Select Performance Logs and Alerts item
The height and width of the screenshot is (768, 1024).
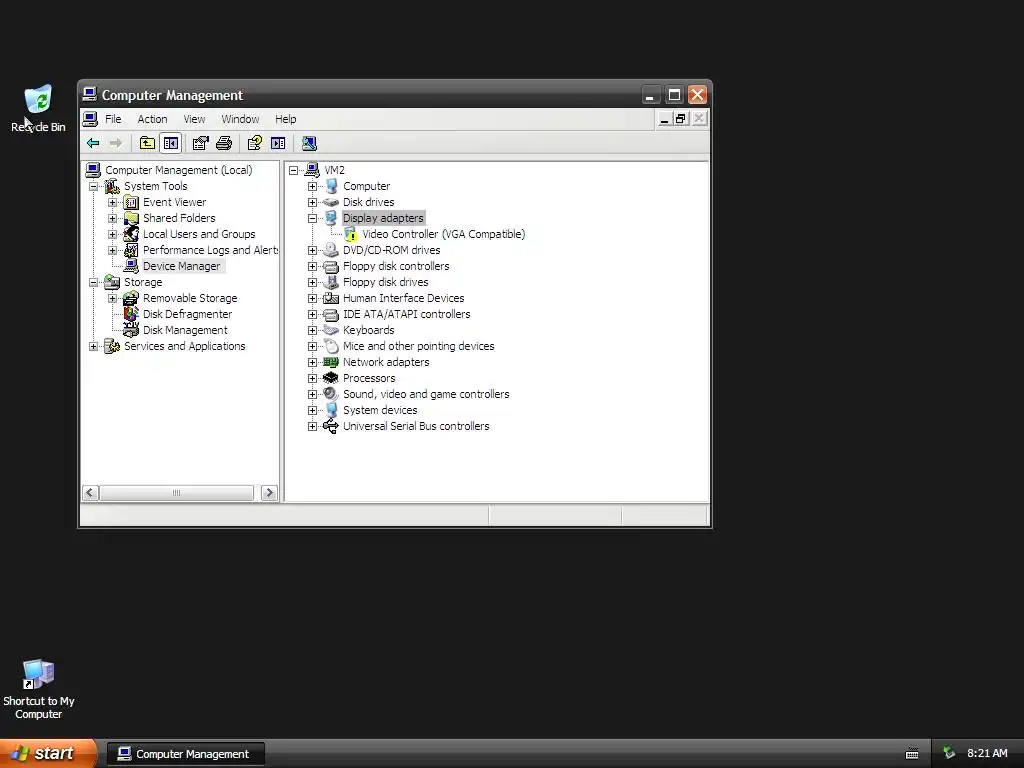tap(210, 250)
